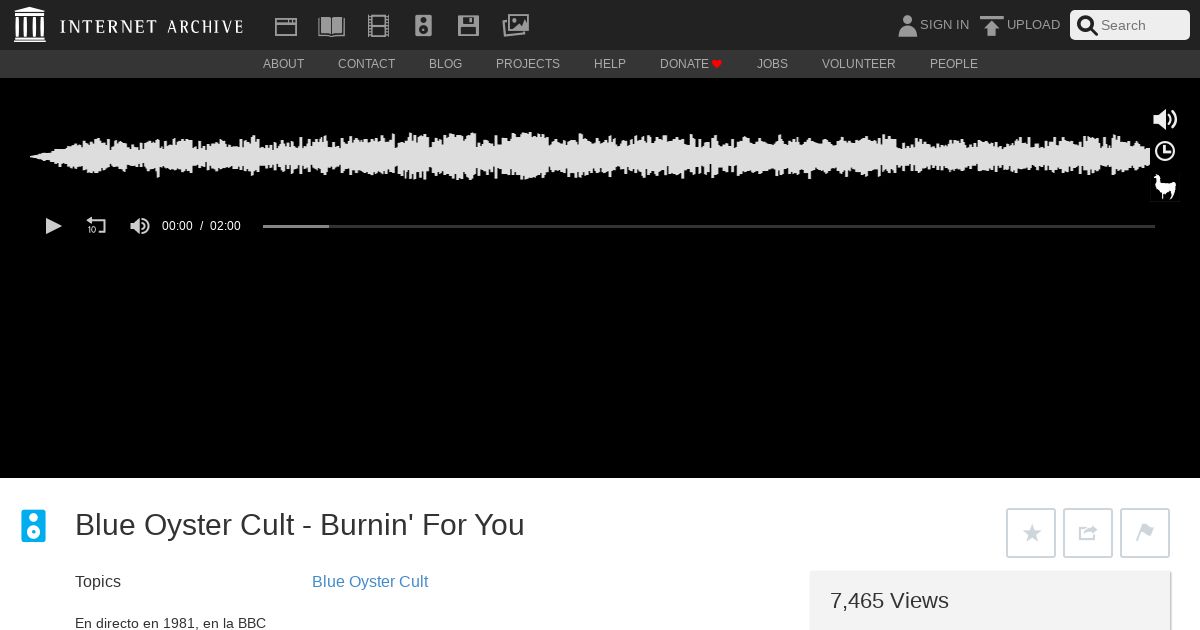The width and height of the screenshot is (1200, 630).
Task: Open the BLOG menu item
Action: [x=445, y=64]
